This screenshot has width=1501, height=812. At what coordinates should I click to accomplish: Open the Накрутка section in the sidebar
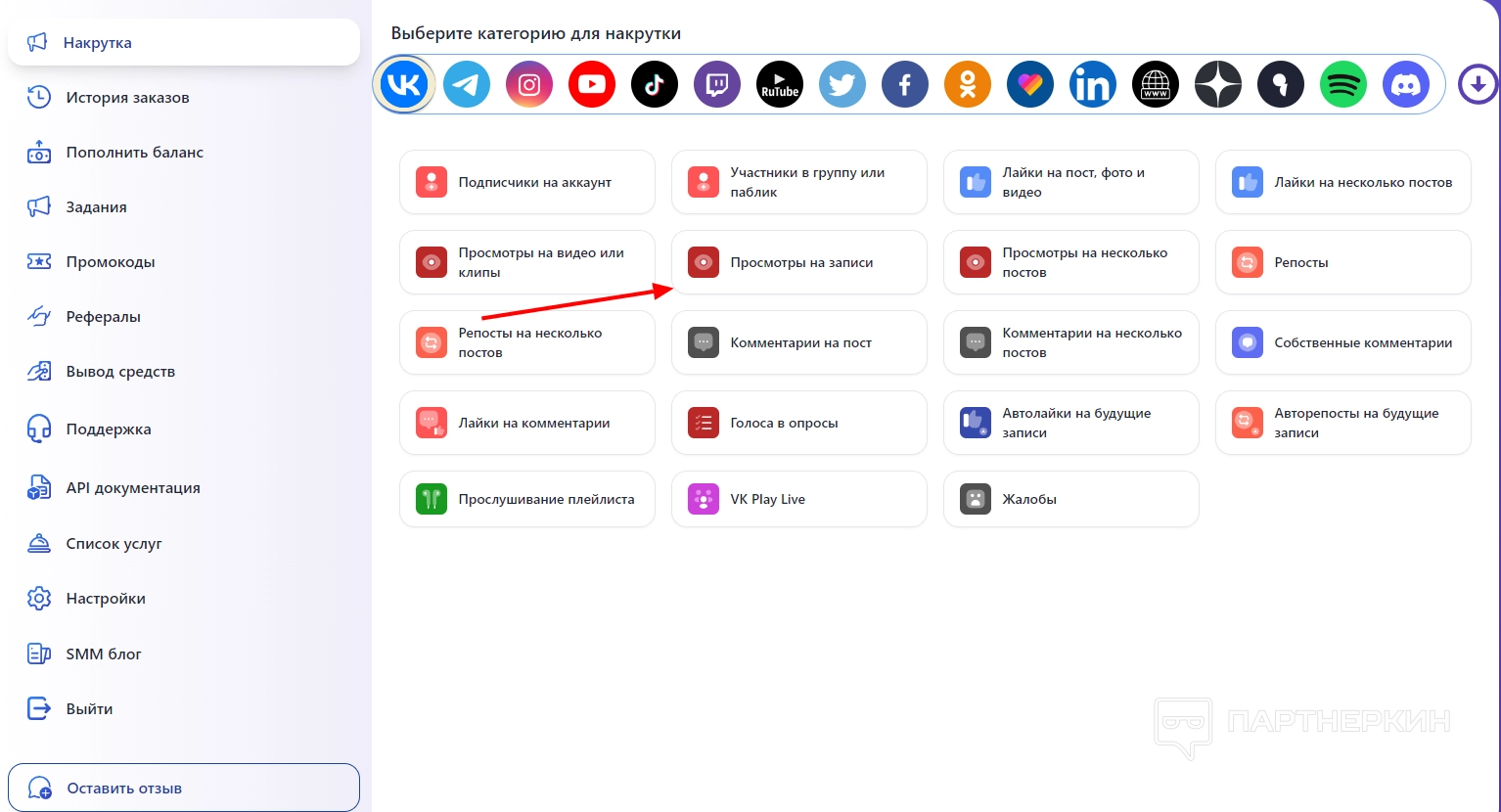184,43
